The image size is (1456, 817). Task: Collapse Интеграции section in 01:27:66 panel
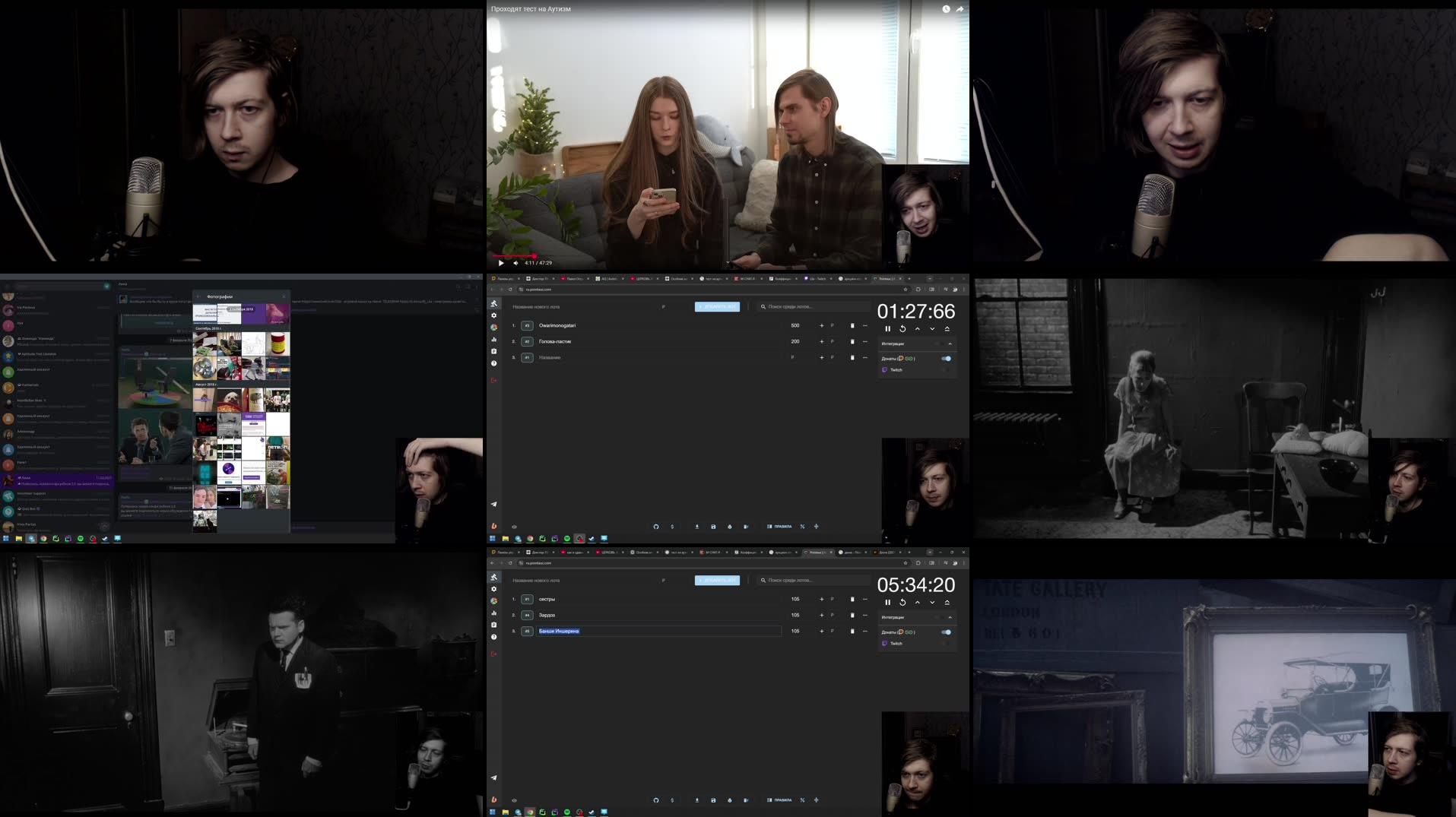(x=950, y=344)
